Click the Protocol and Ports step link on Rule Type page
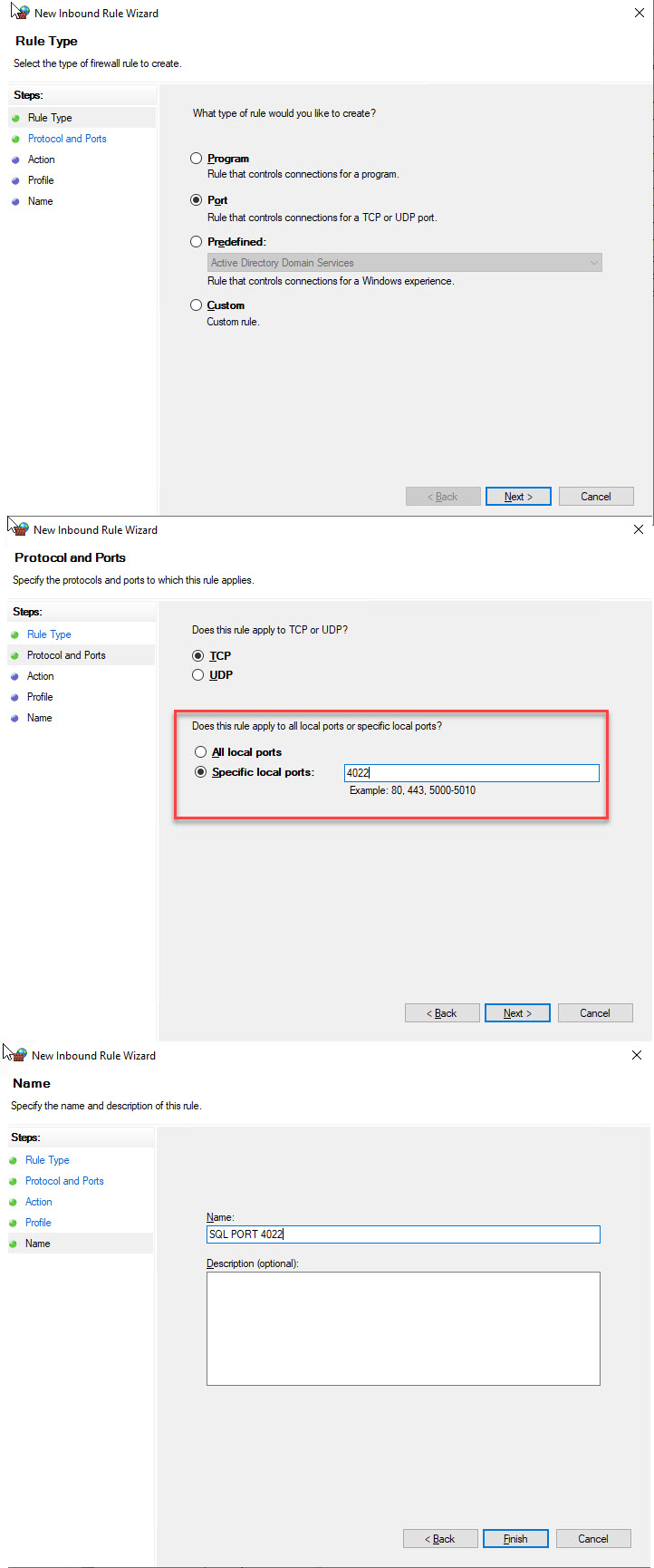Screen dimensions: 654x1568 coord(67,139)
